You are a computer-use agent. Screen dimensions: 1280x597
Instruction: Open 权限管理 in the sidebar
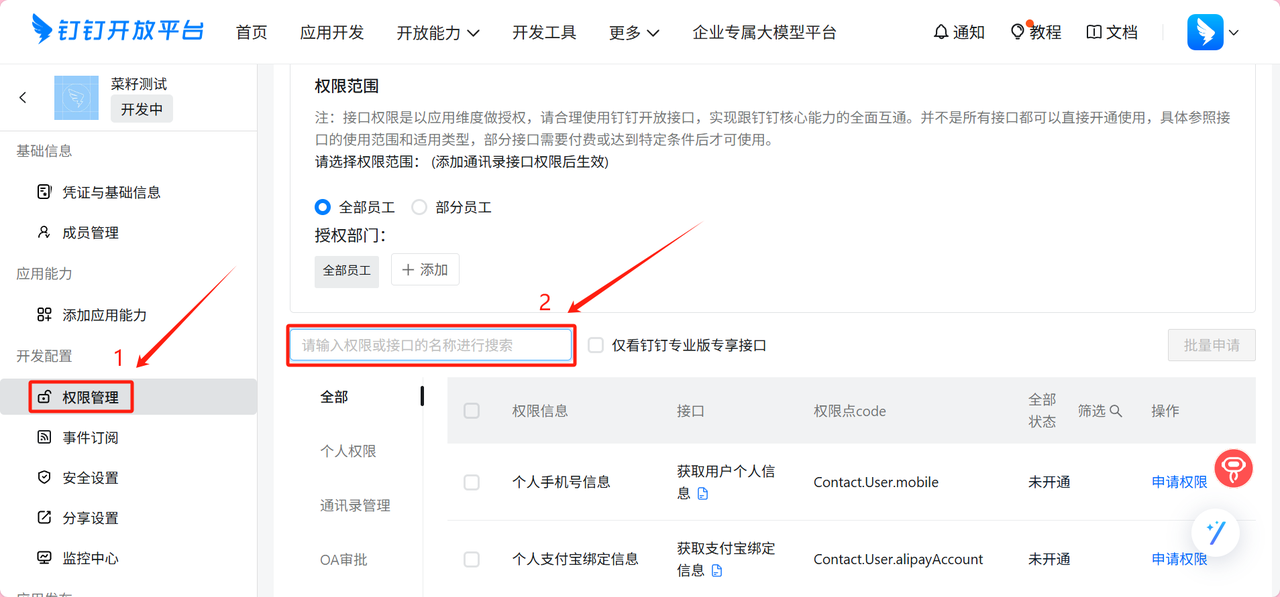pos(90,397)
